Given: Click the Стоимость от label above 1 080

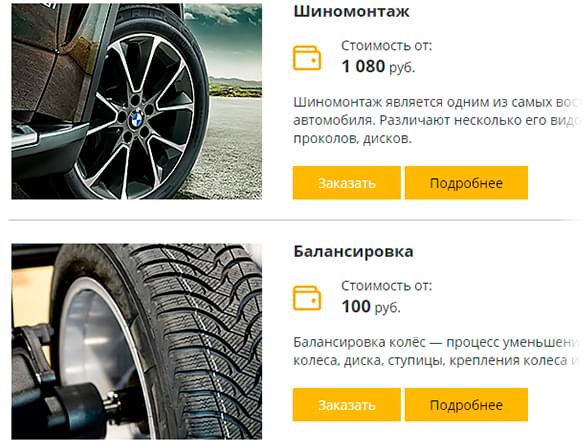Looking at the screenshot, I should click(386, 46).
